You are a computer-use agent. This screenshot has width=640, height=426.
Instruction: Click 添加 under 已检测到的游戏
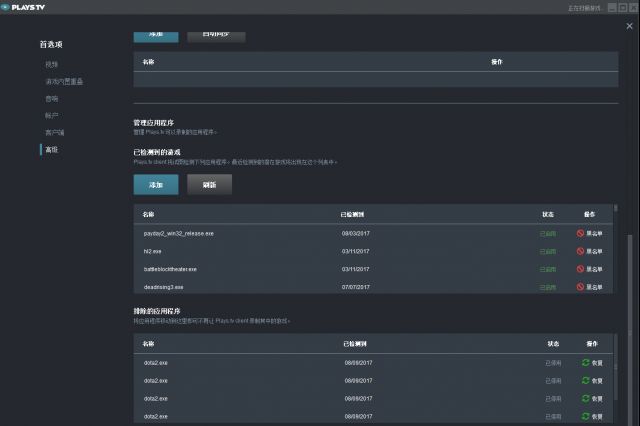pos(156,185)
